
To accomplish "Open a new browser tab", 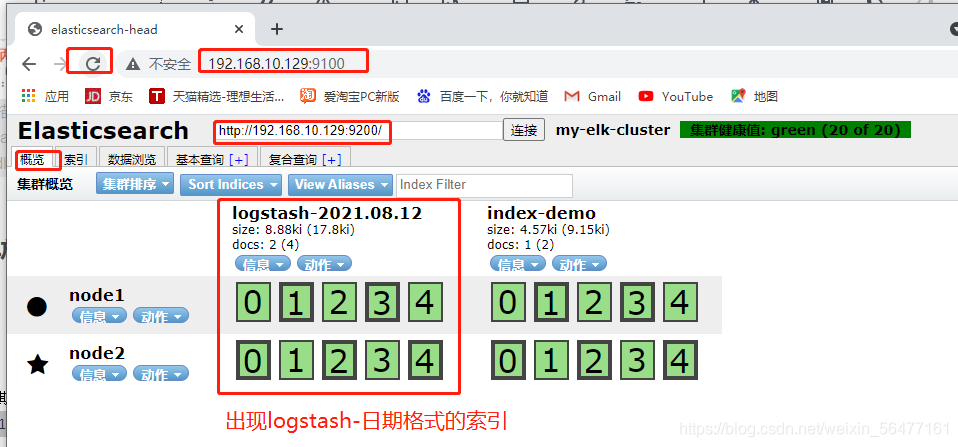I will [x=277, y=29].
